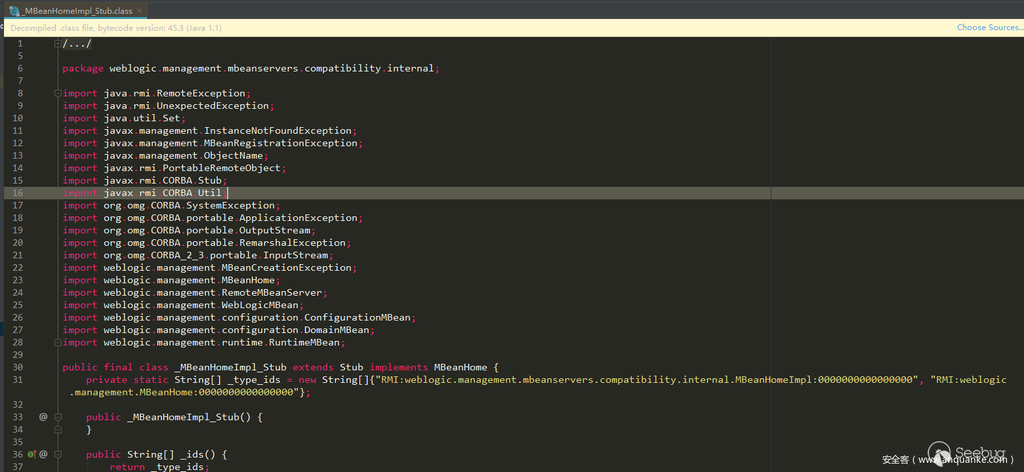Open the Choose Sources... link

pyautogui.click(x=989, y=27)
